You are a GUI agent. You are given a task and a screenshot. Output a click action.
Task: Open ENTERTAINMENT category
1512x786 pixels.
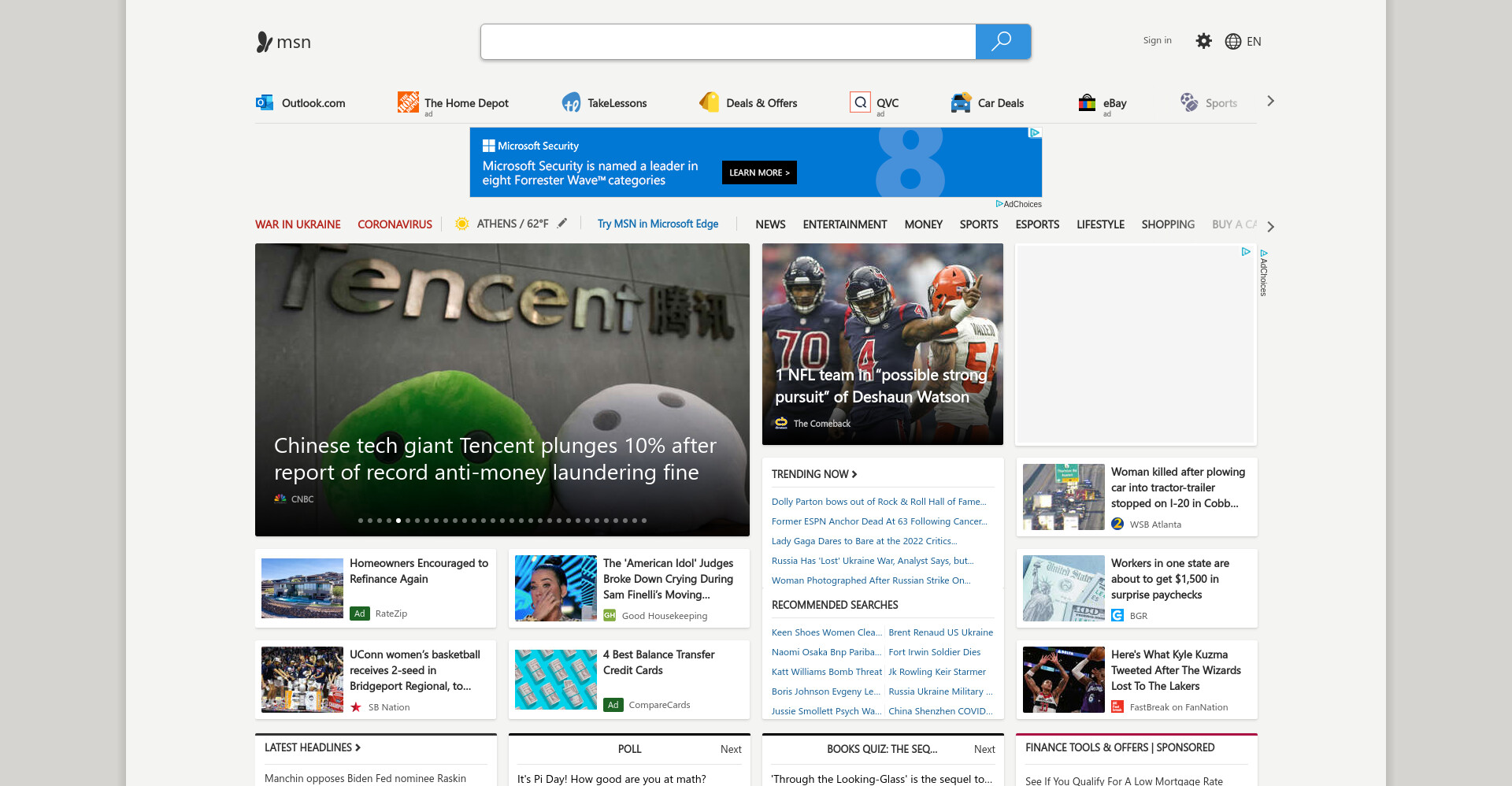tap(845, 224)
